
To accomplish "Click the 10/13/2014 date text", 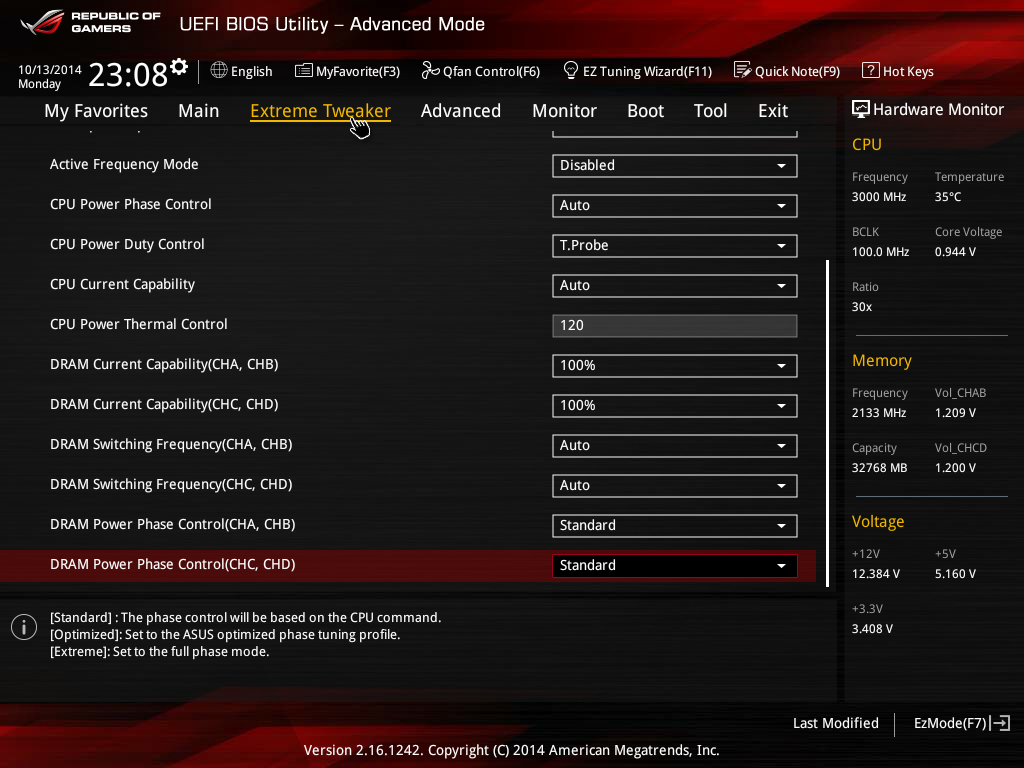I will (50, 69).
